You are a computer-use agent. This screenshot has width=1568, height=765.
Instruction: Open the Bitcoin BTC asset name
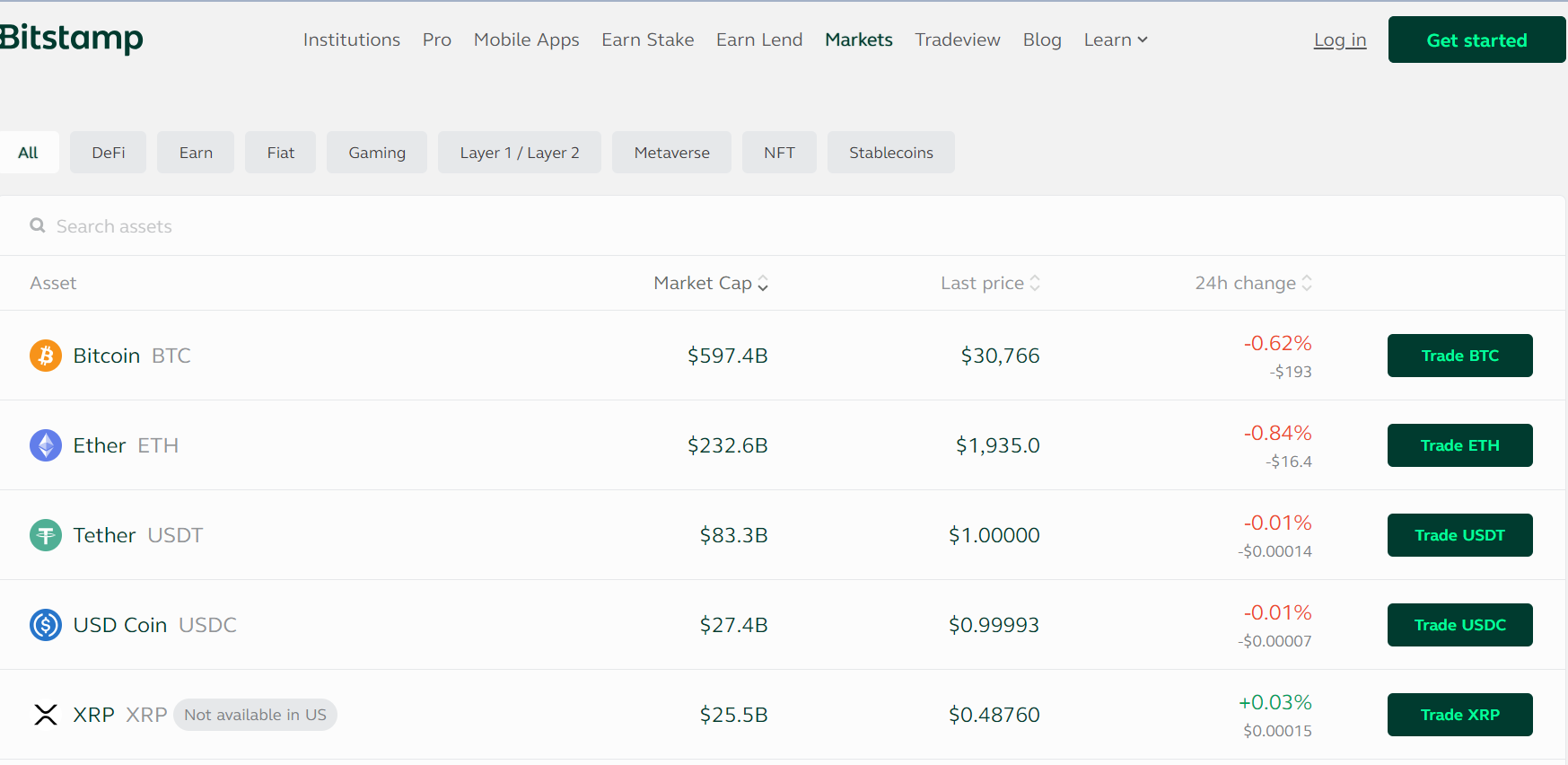(x=132, y=356)
